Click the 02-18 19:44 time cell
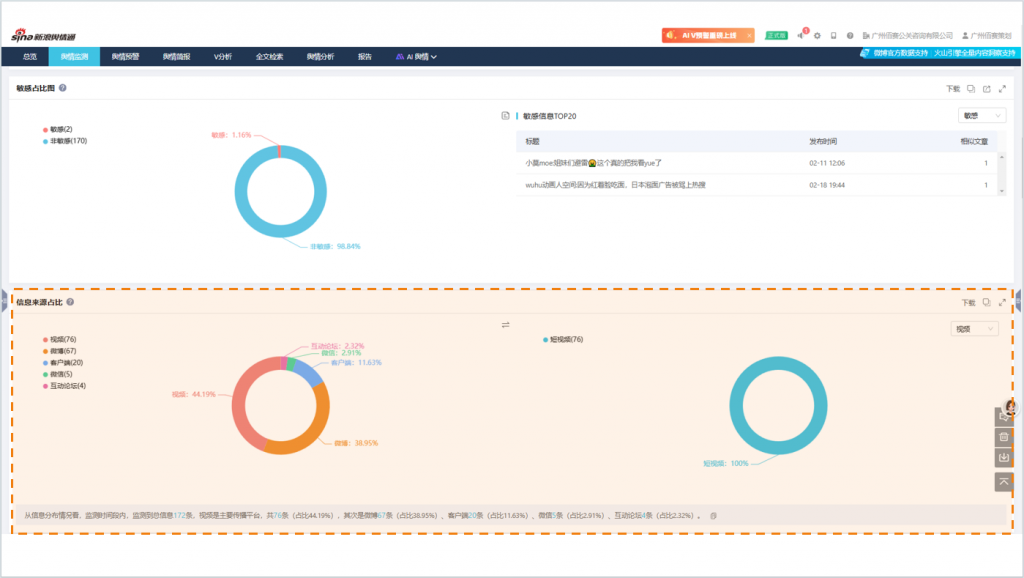Image resolution: width=1024 pixels, height=578 pixels. [827, 185]
